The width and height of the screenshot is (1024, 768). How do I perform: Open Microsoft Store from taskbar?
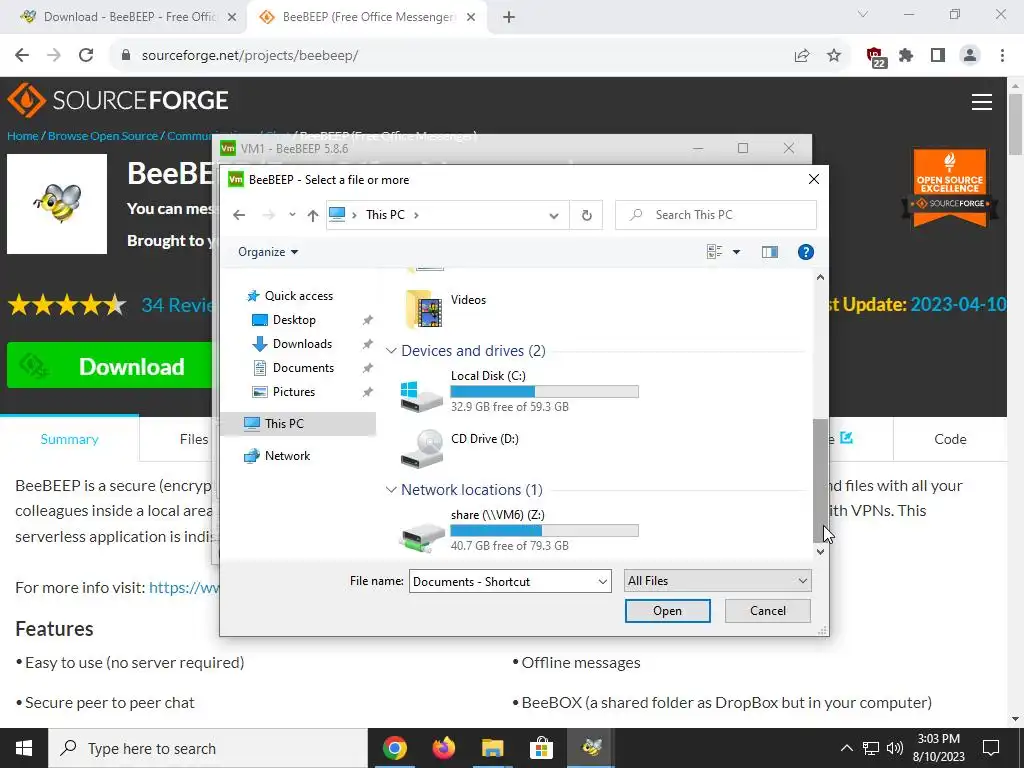(x=541, y=748)
